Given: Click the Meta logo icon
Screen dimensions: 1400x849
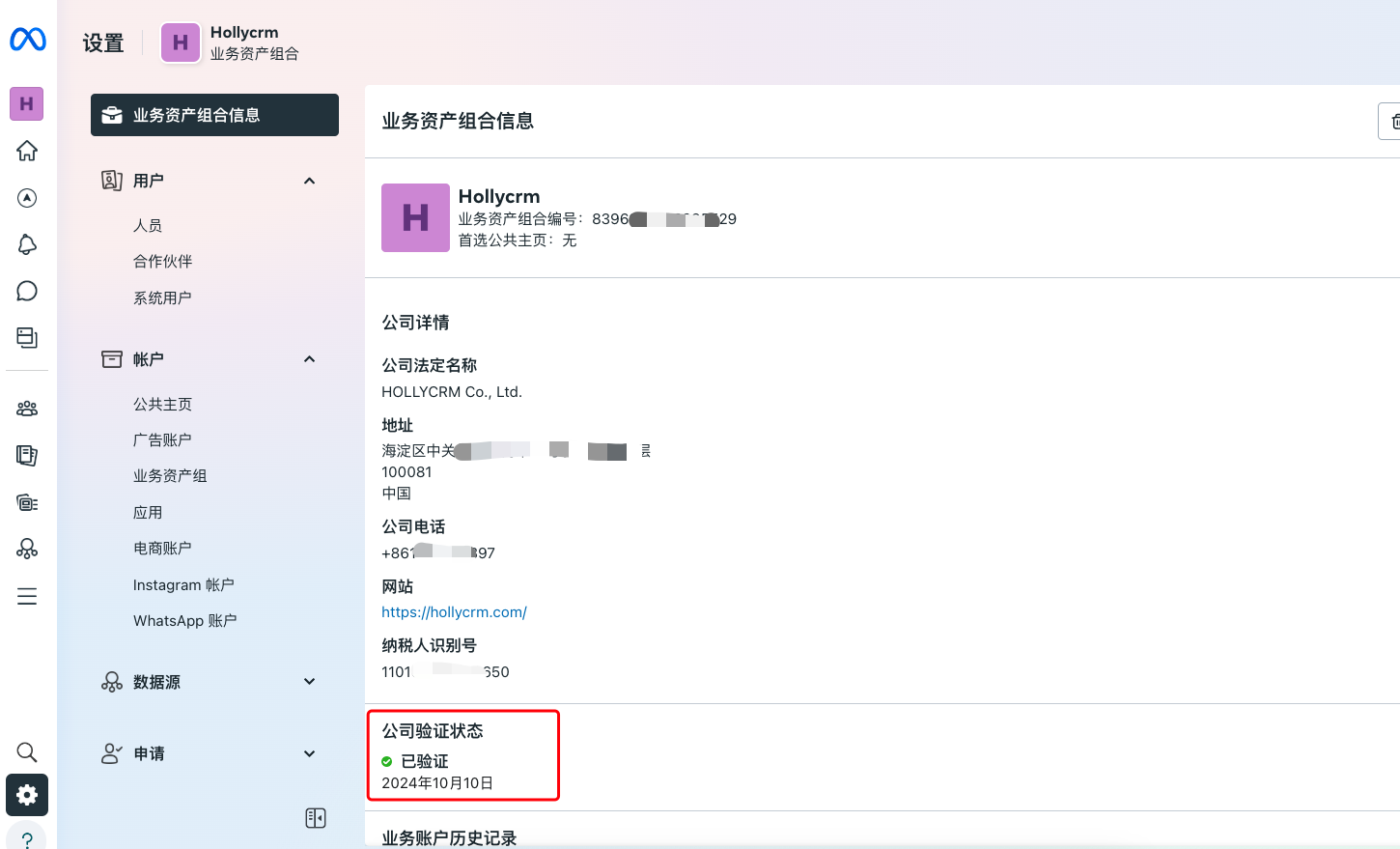Looking at the screenshot, I should tap(28, 40).
